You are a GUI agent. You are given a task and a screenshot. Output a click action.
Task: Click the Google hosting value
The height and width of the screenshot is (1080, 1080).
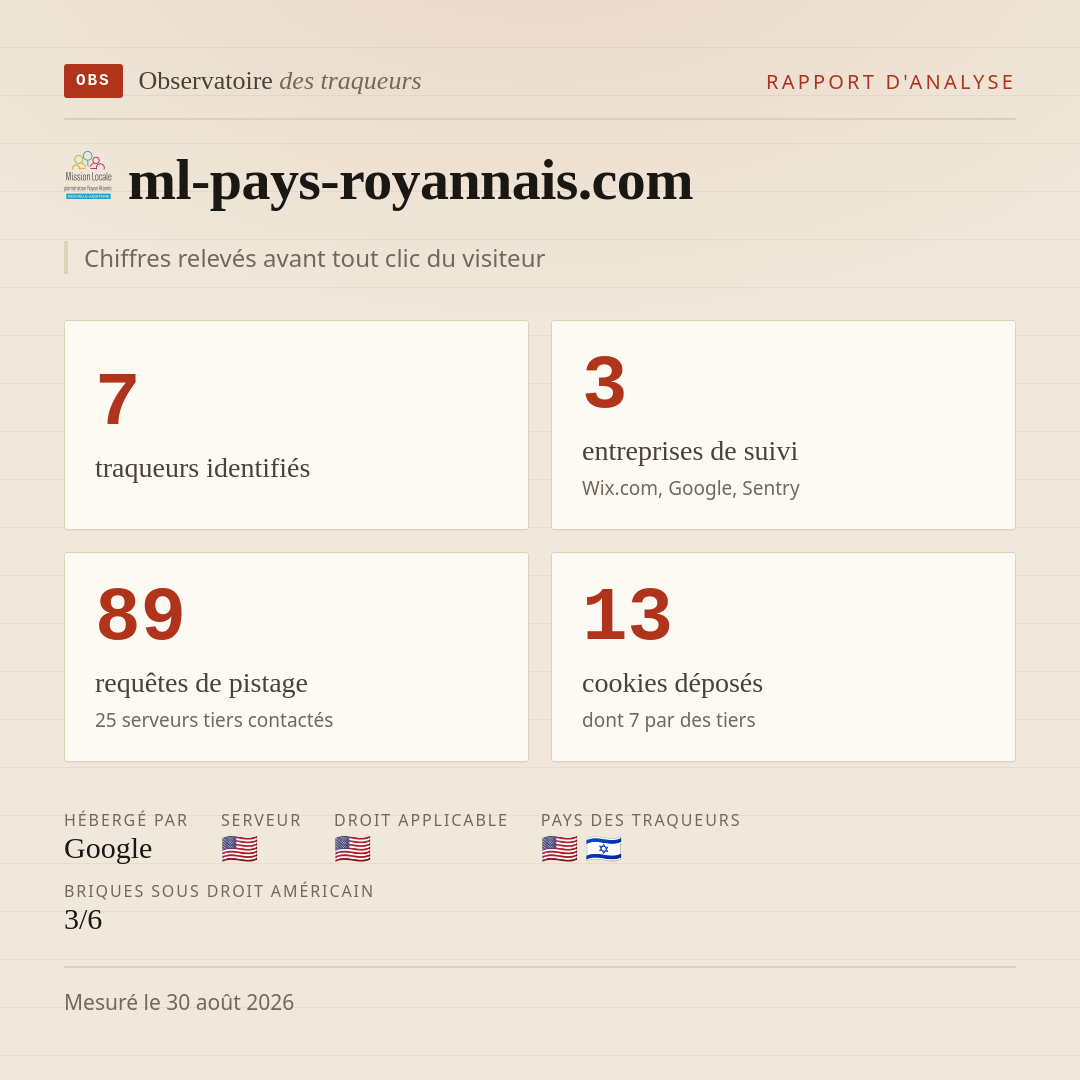pyautogui.click(x=108, y=849)
